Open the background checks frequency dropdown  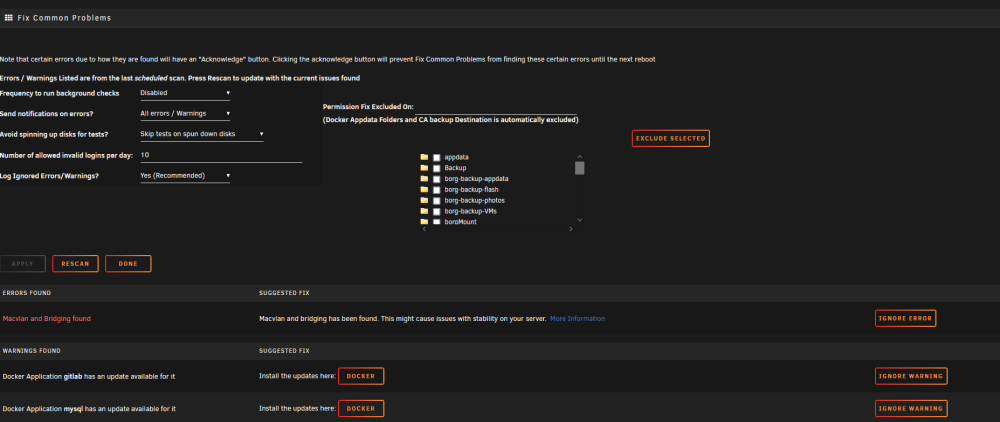click(185, 93)
